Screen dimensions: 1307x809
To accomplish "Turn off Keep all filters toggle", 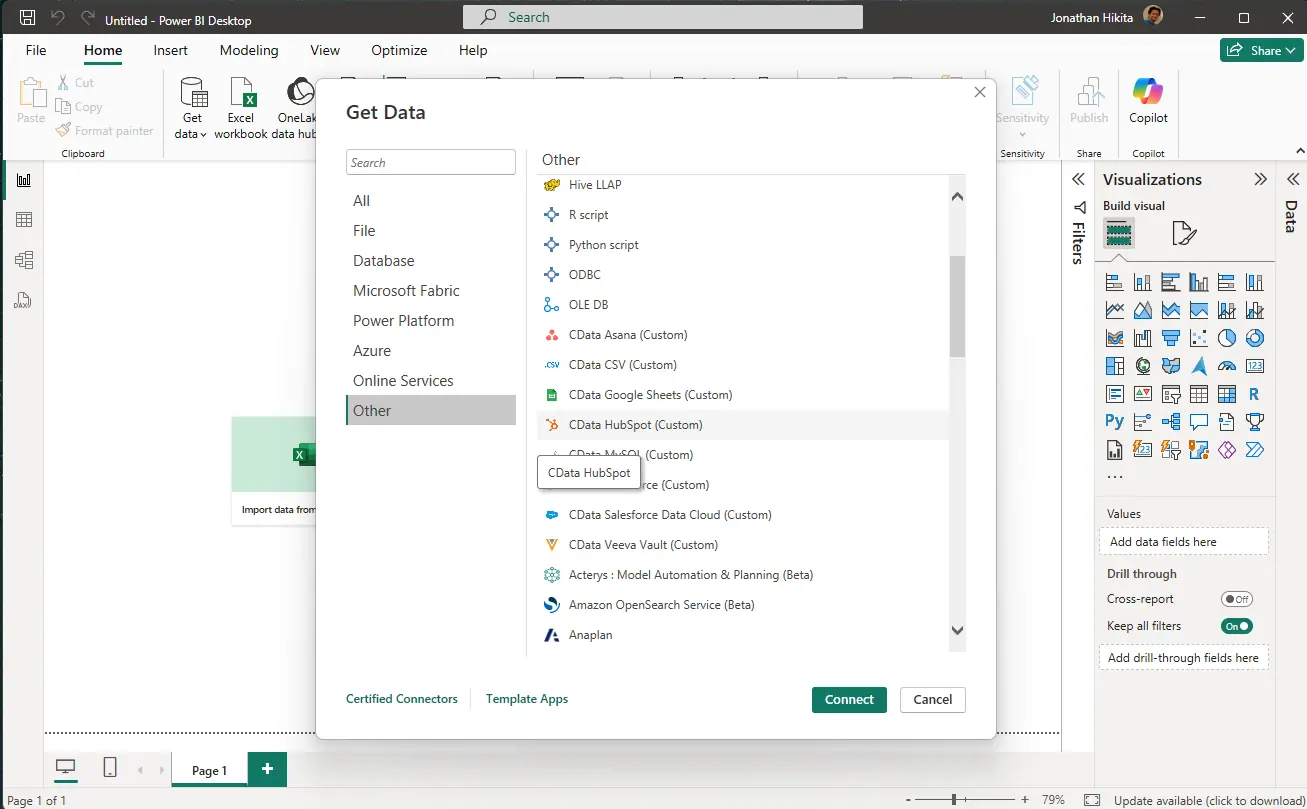I will (1236, 626).
